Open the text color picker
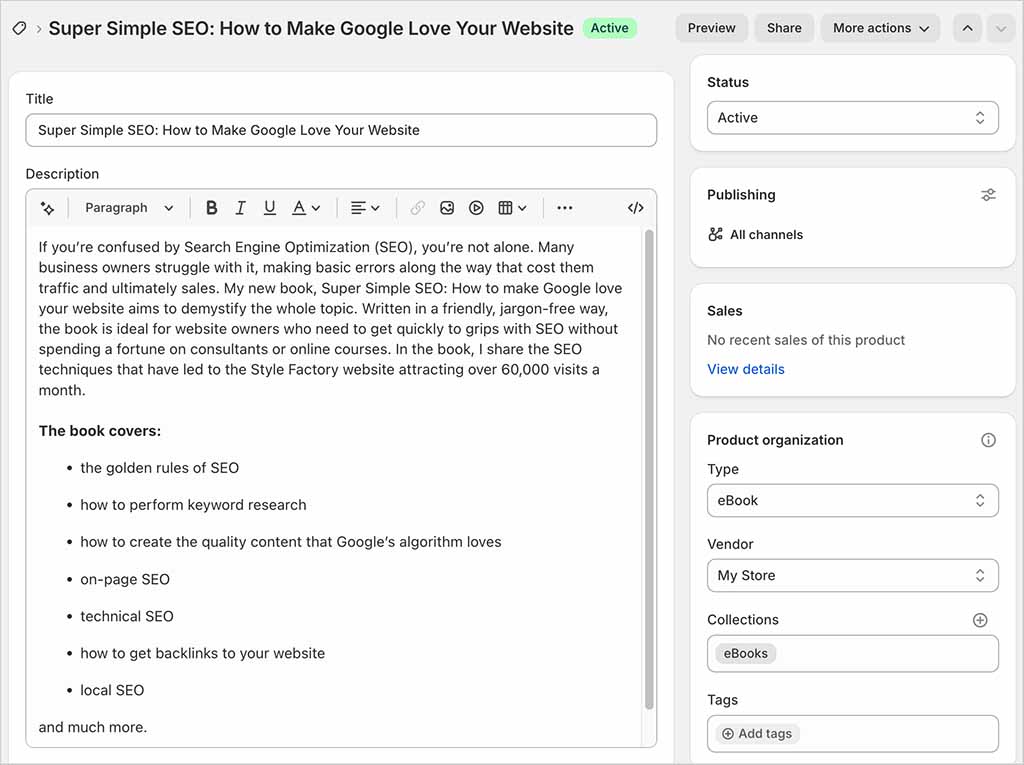This screenshot has width=1024, height=765. [x=306, y=208]
